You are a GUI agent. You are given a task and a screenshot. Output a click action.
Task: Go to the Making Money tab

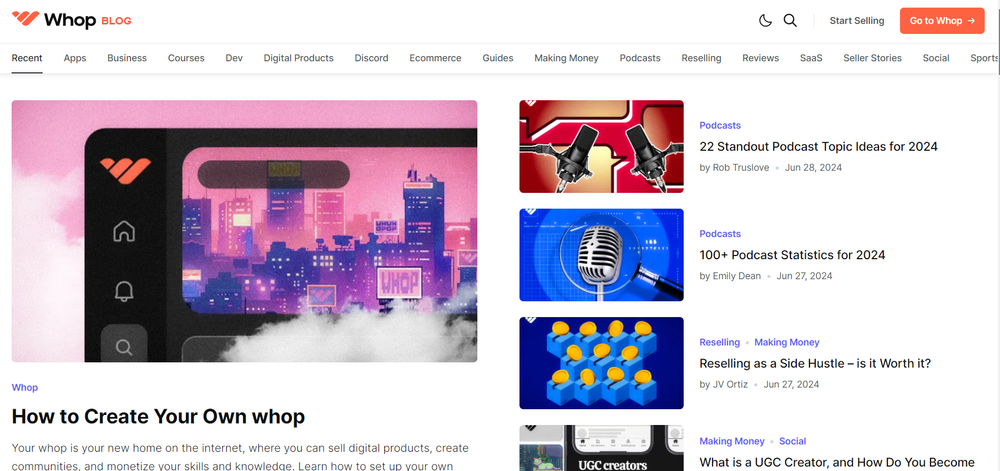click(566, 58)
